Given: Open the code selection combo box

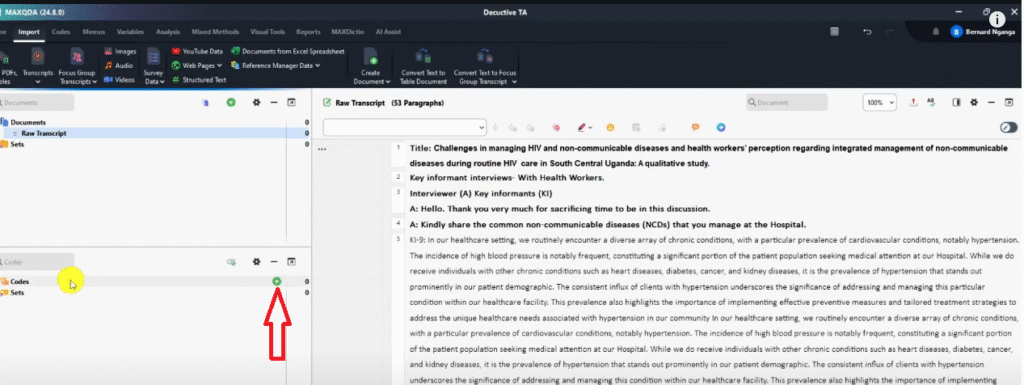Looking at the screenshot, I should 405,127.
